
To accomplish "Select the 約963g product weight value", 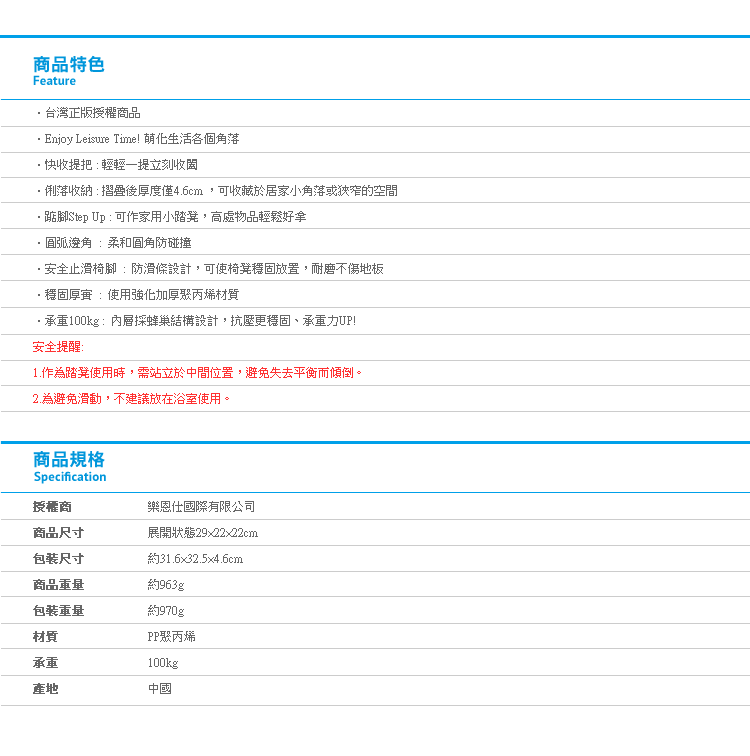I will coord(166,585).
